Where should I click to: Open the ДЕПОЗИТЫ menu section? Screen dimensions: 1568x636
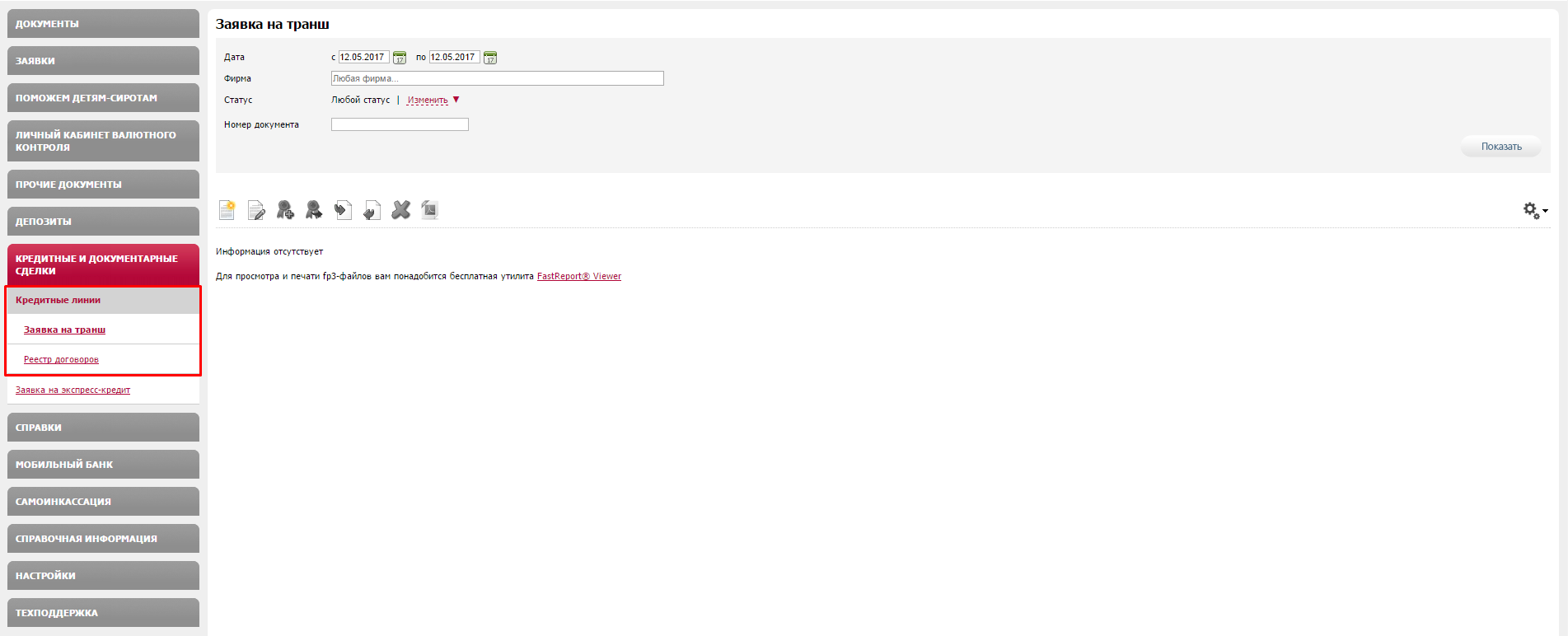click(103, 222)
